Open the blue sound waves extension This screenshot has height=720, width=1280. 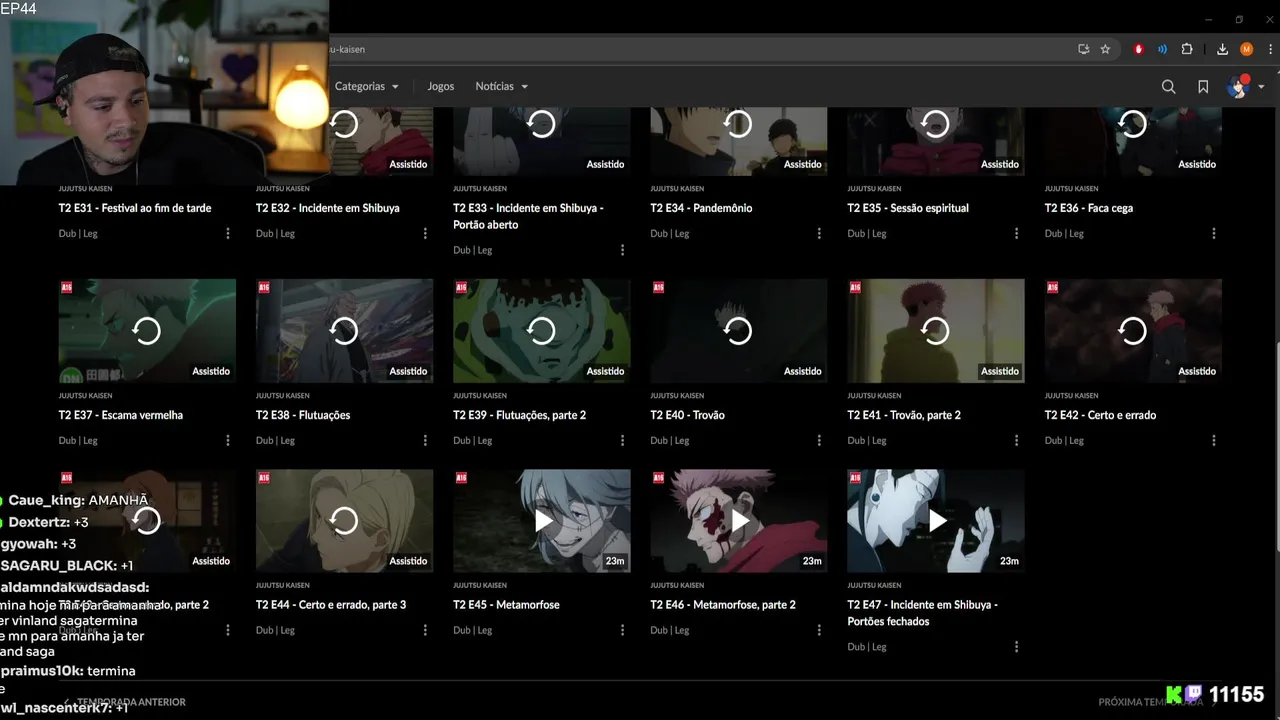click(x=1162, y=49)
